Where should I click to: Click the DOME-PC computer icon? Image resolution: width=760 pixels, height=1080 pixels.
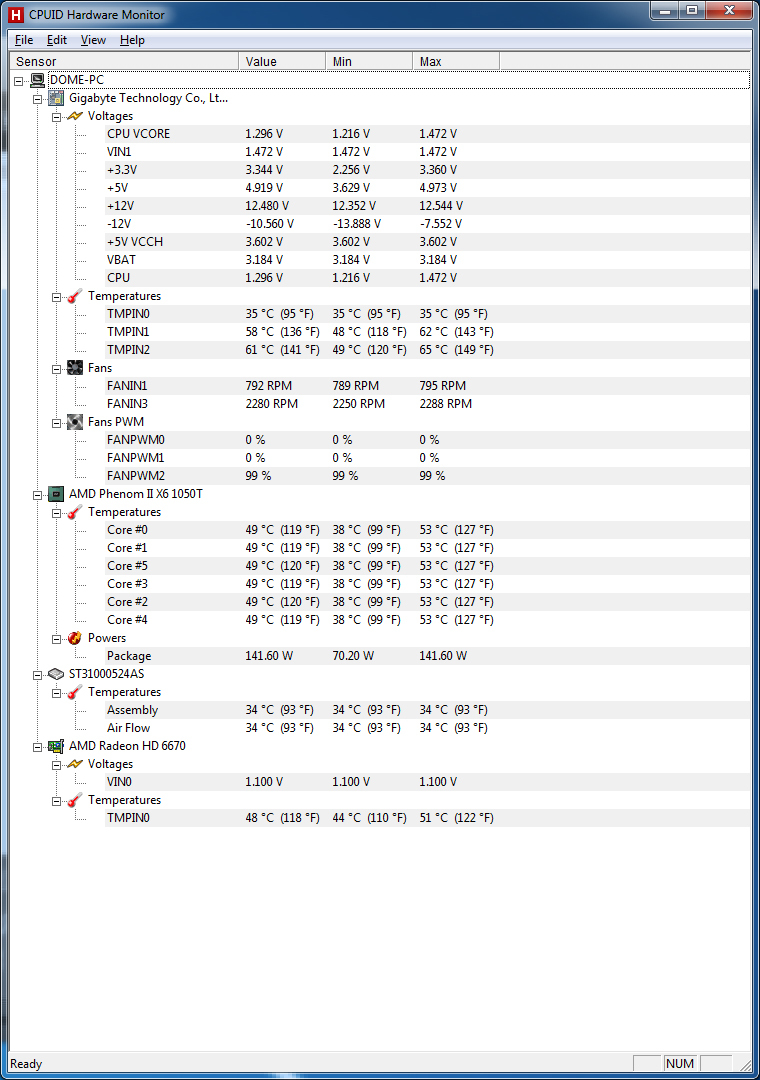coord(38,81)
